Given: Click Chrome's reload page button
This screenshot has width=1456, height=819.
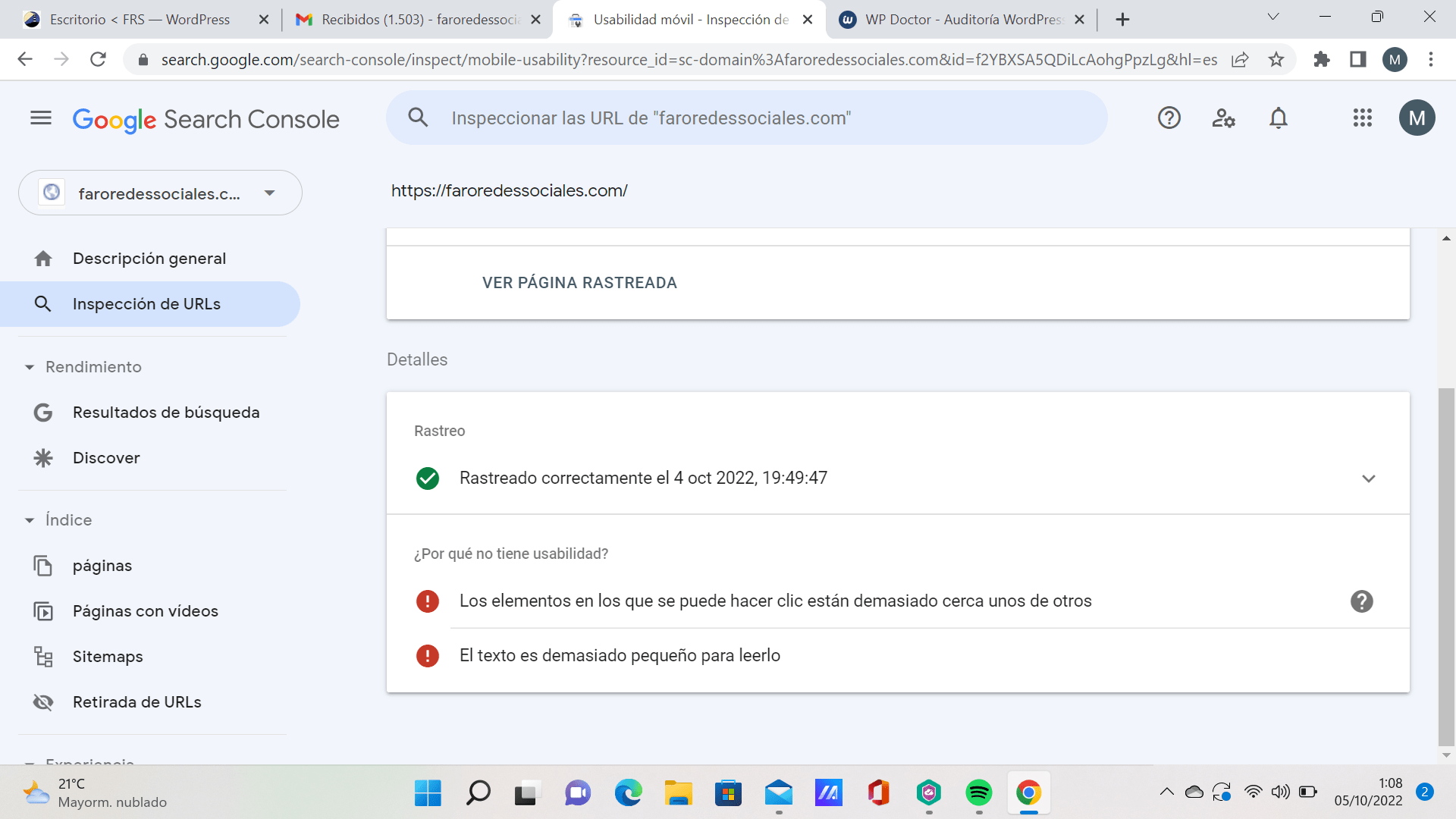Looking at the screenshot, I should (98, 59).
